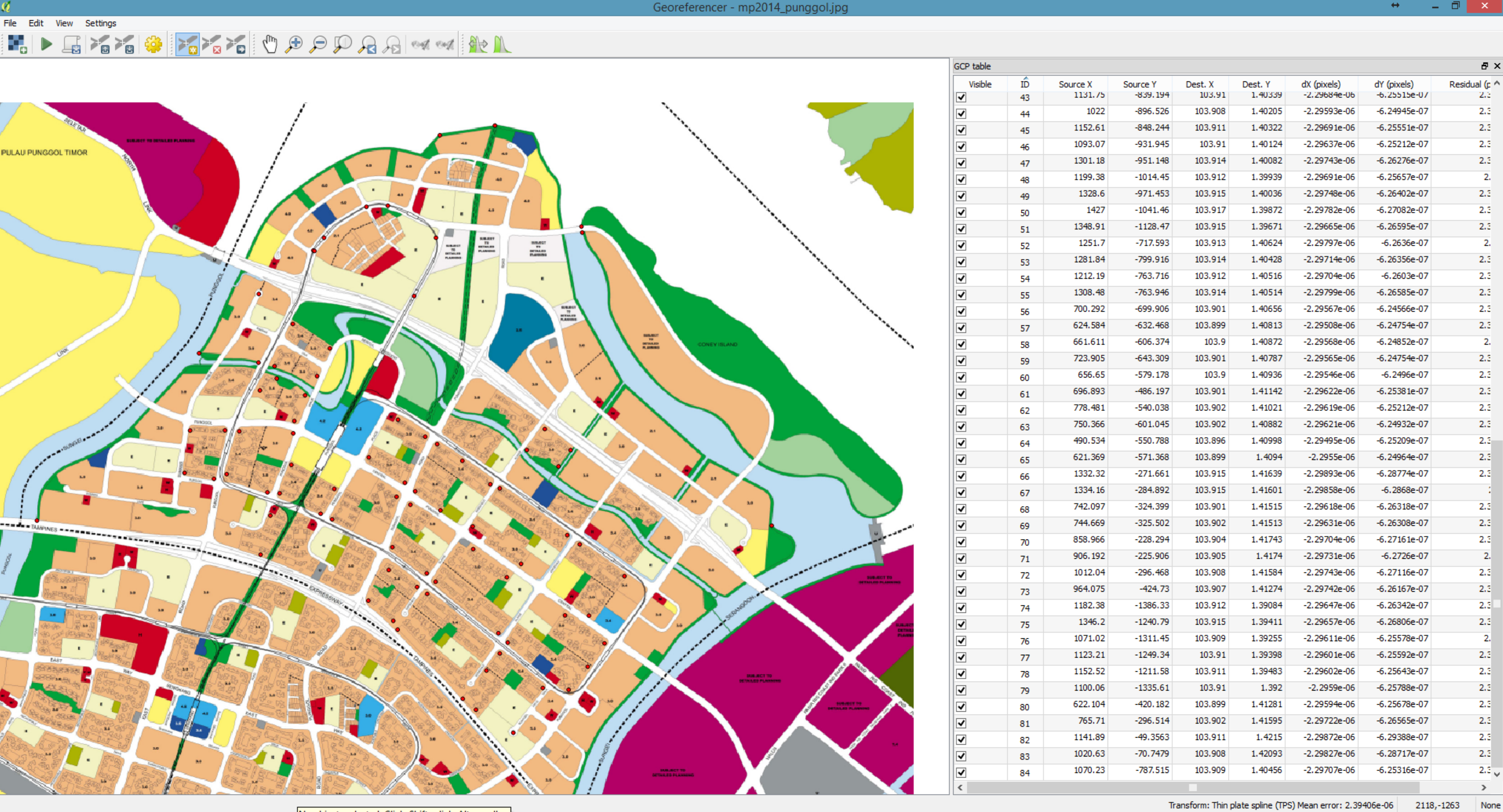1503x812 pixels.
Task: Click Generate GDAL Script icon
Action: (x=71, y=44)
